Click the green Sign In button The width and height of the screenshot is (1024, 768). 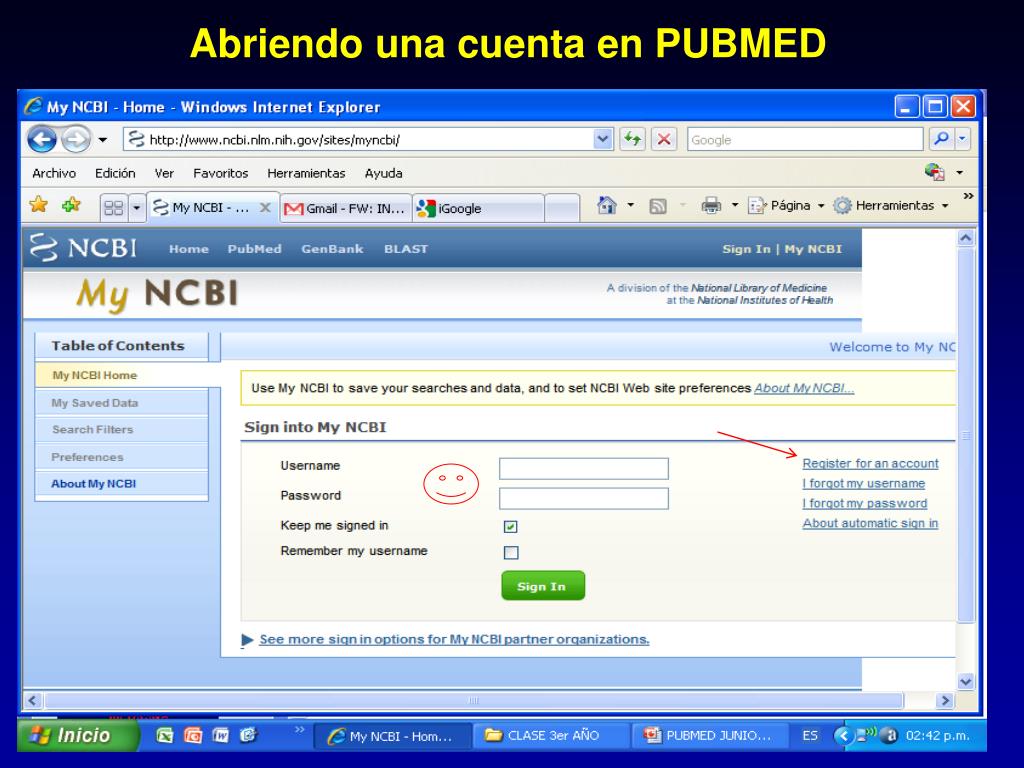(543, 586)
